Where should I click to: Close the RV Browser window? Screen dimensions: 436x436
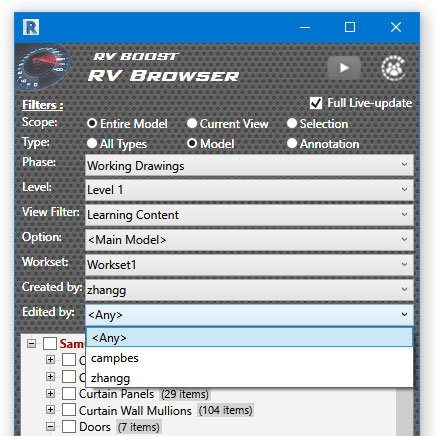(396, 27)
